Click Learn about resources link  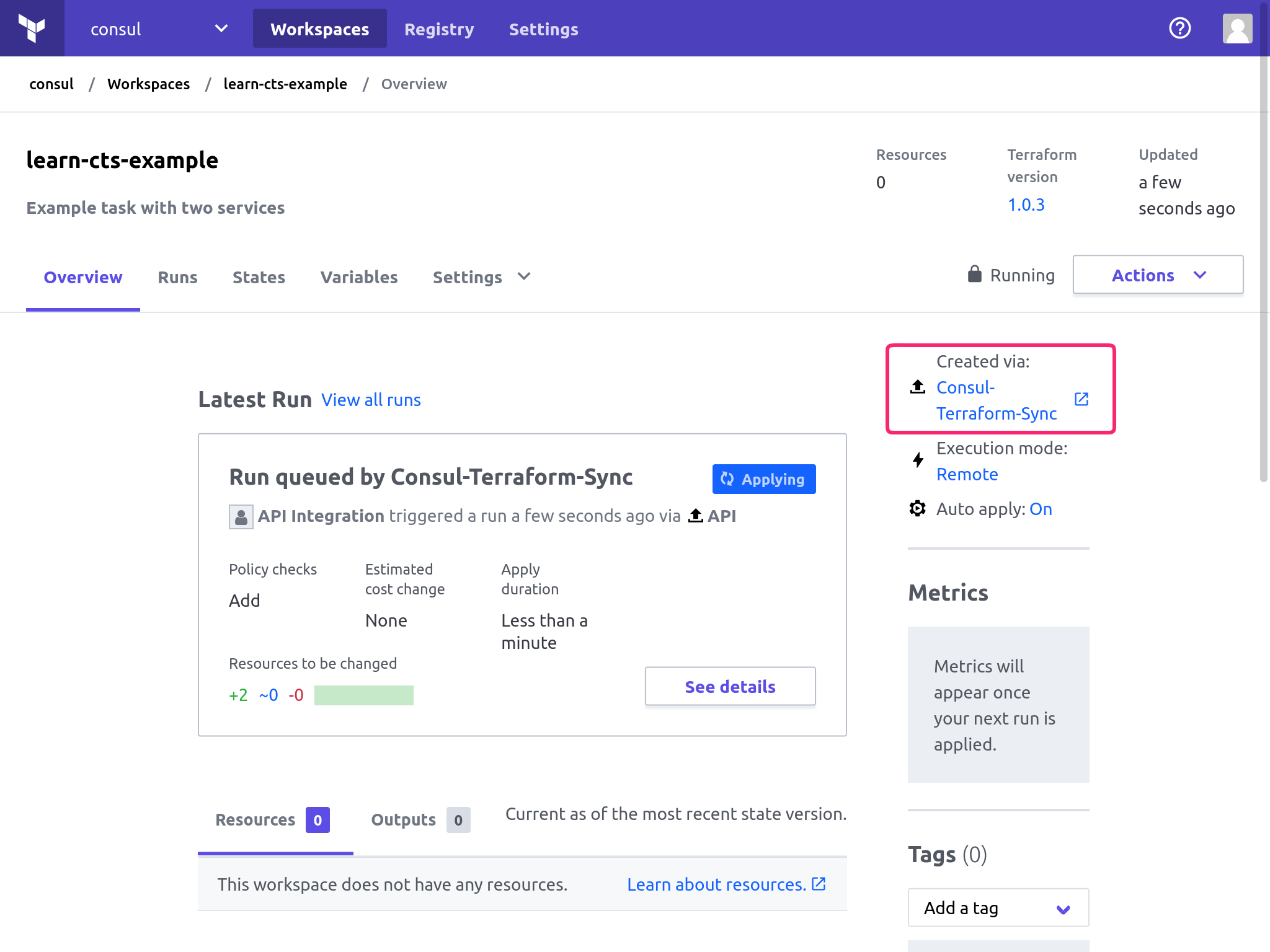click(x=716, y=884)
